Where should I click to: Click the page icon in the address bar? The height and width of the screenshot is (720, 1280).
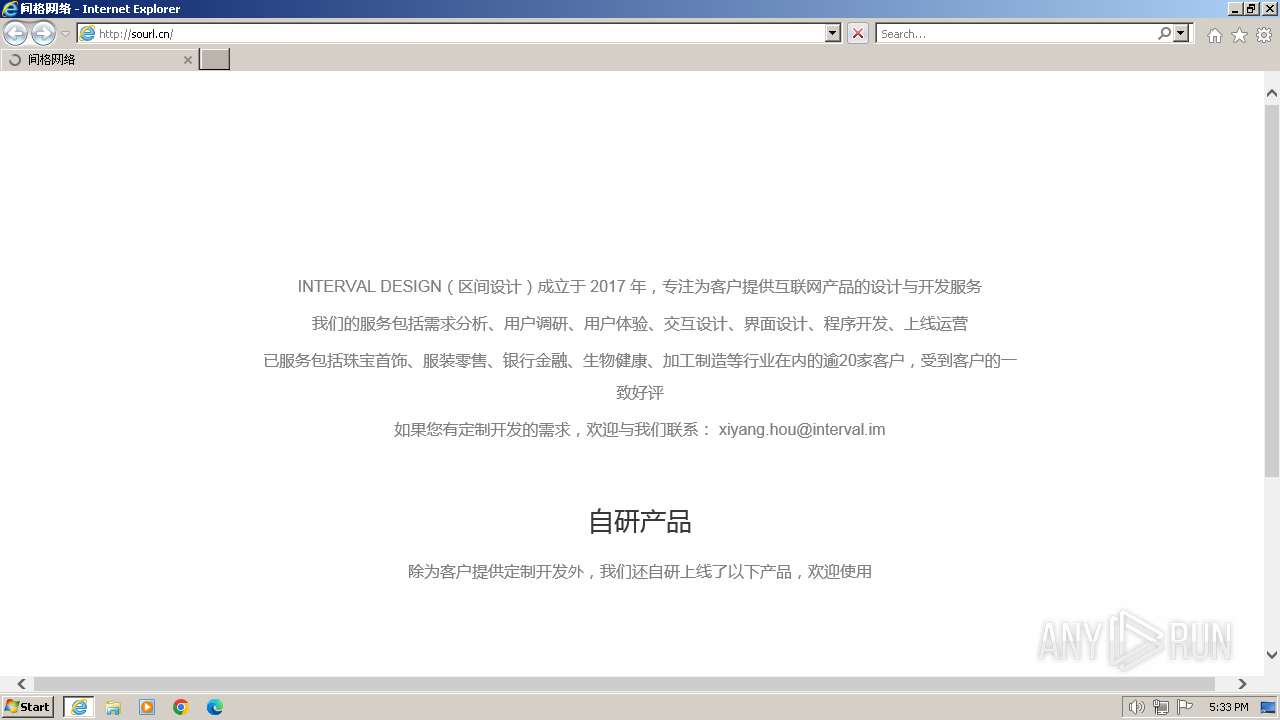pos(88,33)
